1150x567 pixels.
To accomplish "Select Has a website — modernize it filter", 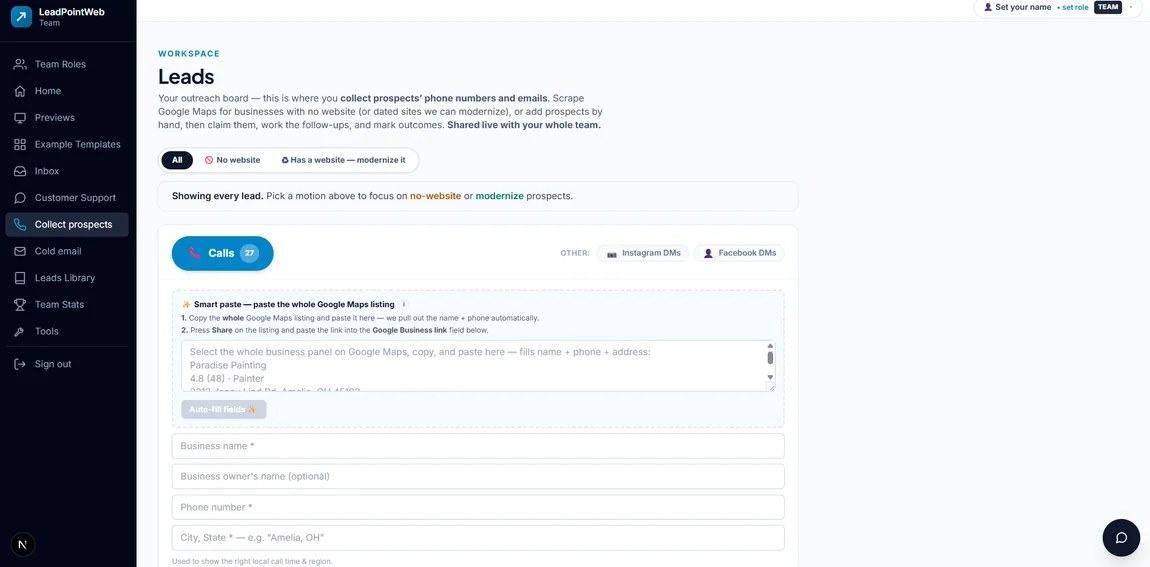I will coord(343,160).
